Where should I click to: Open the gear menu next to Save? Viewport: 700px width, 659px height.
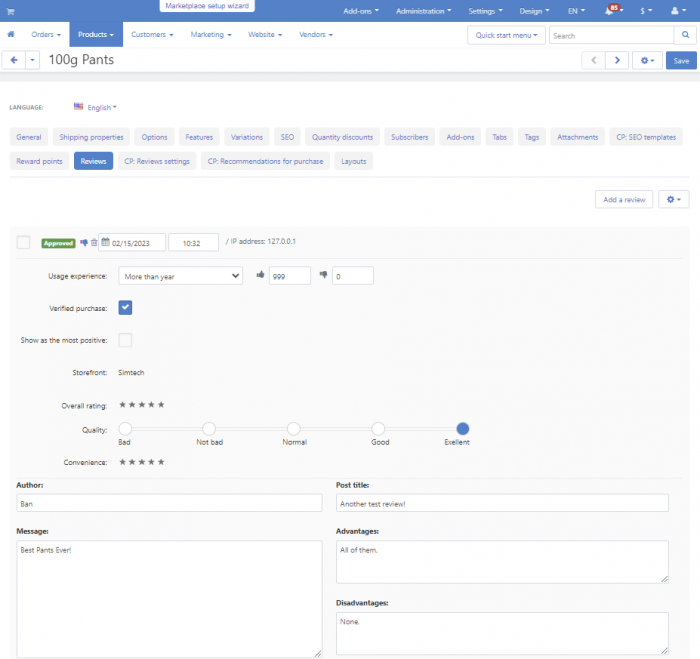(647, 60)
